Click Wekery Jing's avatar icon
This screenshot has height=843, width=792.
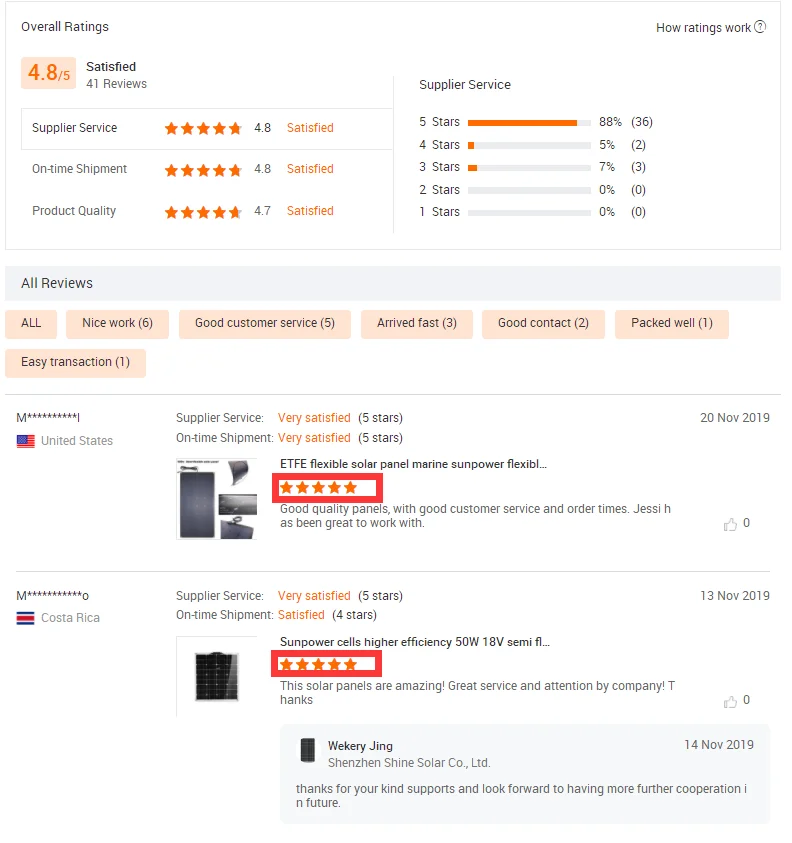click(308, 750)
